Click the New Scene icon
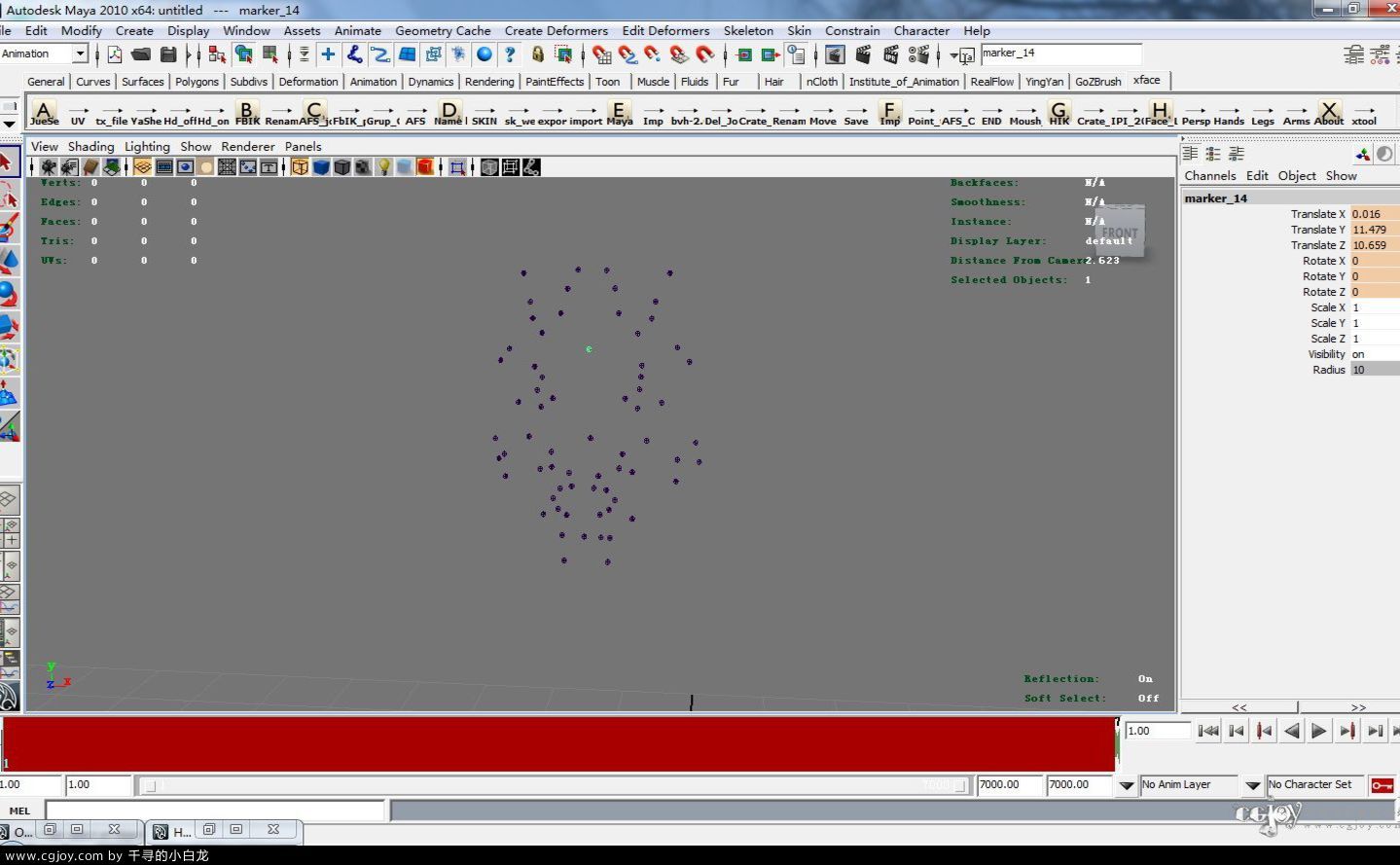This screenshot has width=1400, height=865. pyautogui.click(x=115, y=54)
